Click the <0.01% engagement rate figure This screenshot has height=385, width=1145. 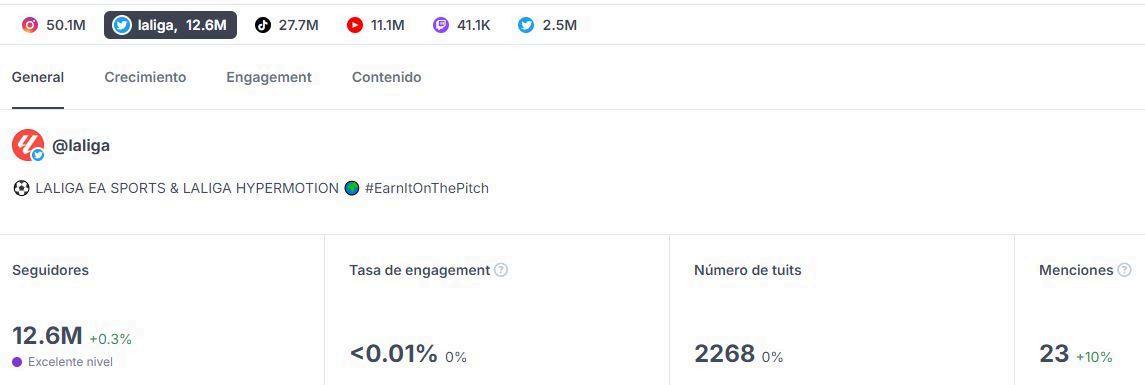[x=394, y=354]
